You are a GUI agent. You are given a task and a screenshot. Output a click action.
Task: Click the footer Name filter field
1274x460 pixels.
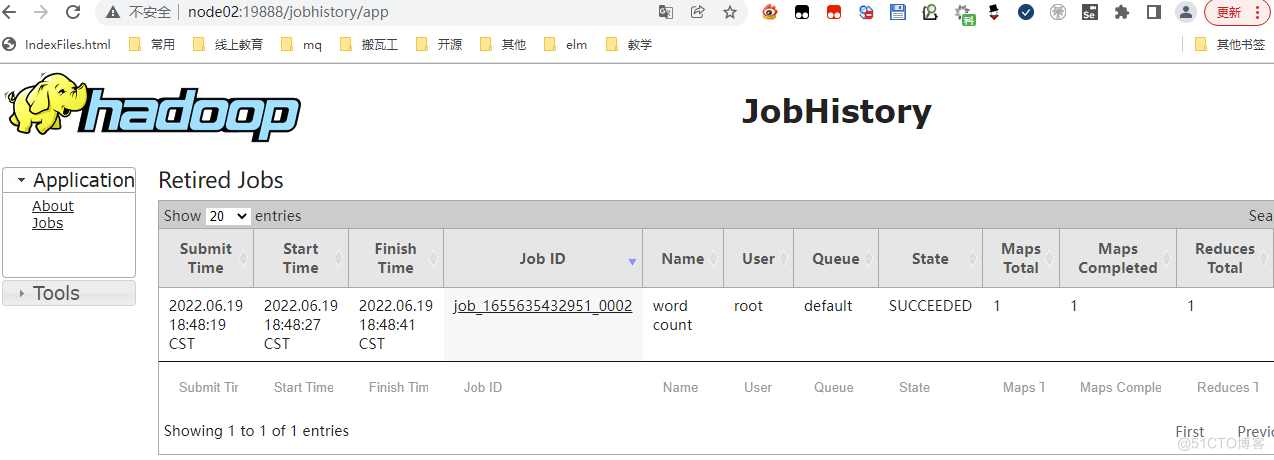tap(683, 387)
